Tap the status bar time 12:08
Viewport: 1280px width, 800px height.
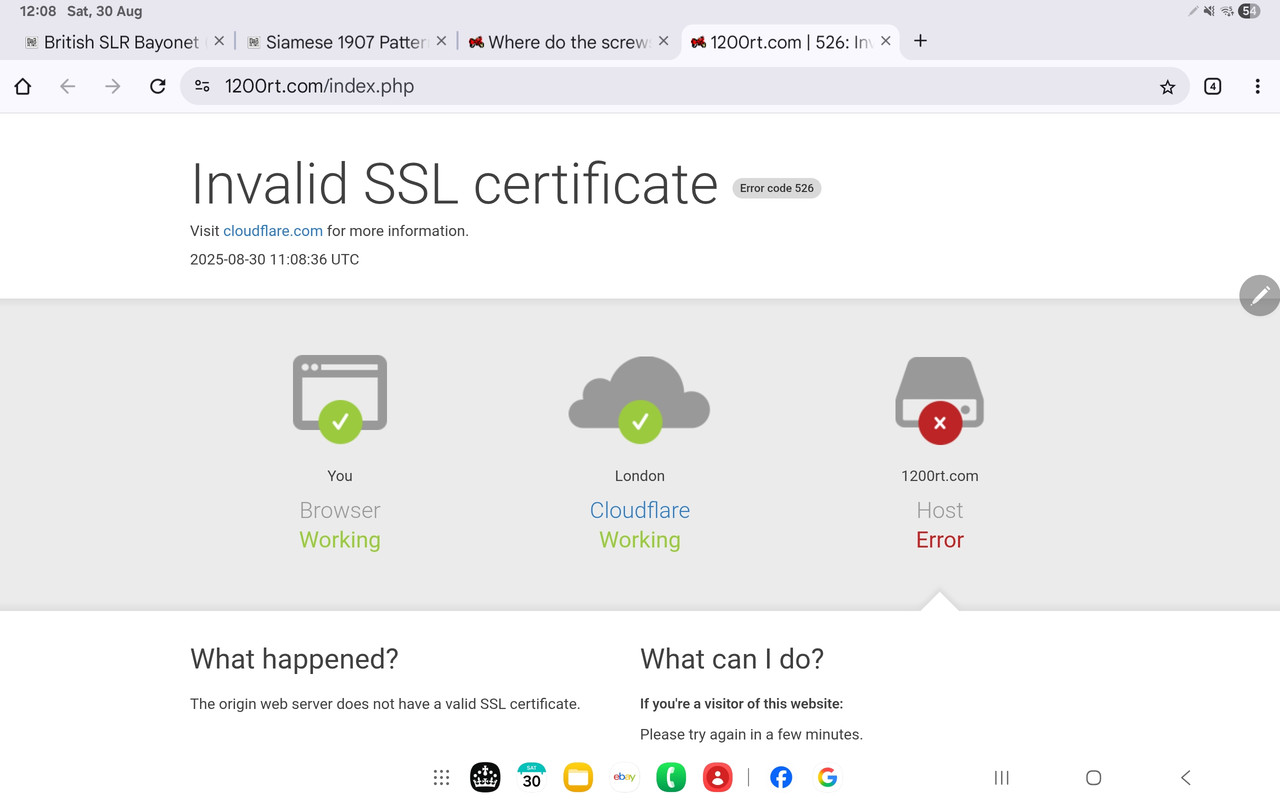pyautogui.click(x=38, y=12)
